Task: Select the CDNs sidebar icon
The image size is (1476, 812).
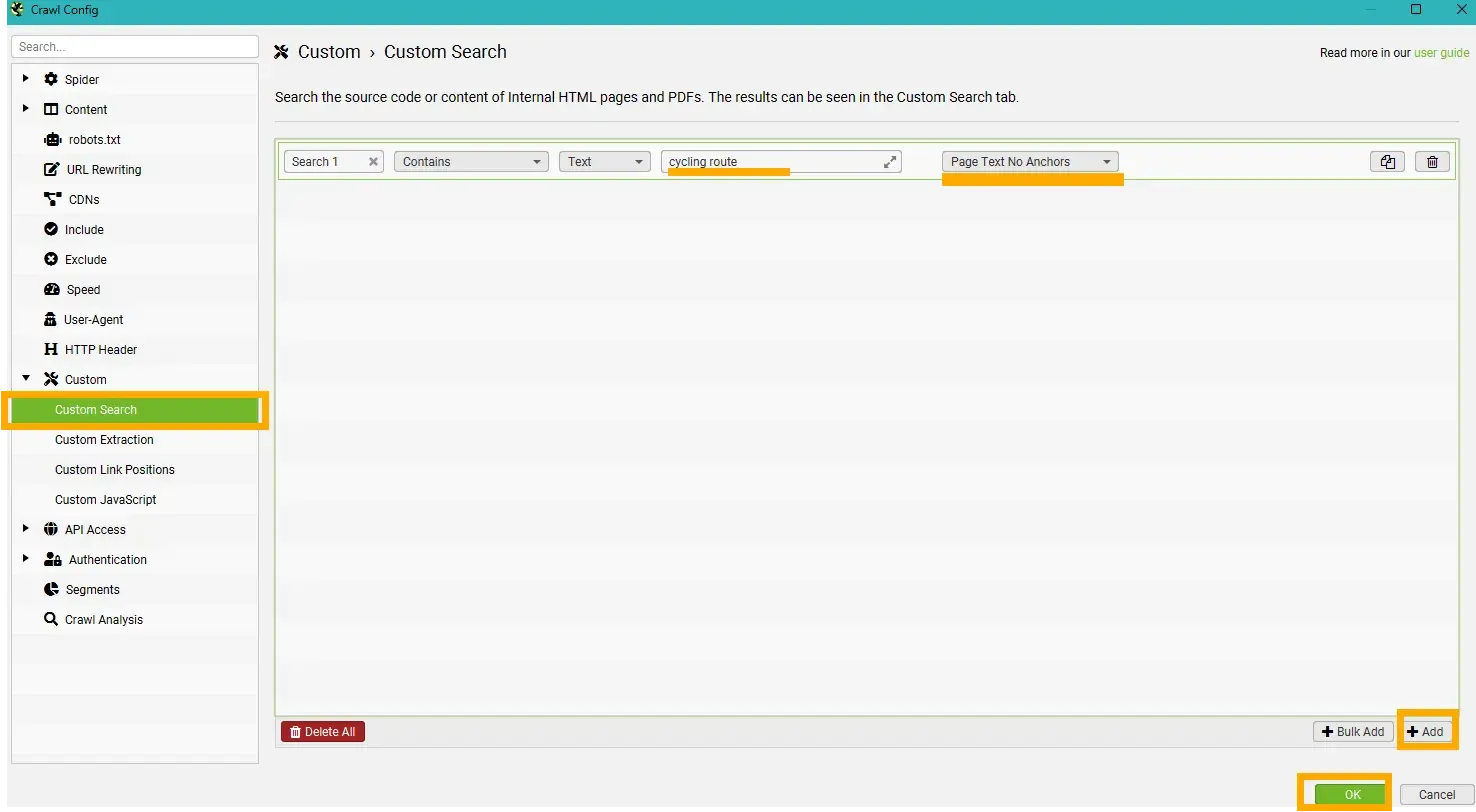Action: click(x=50, y=199)
